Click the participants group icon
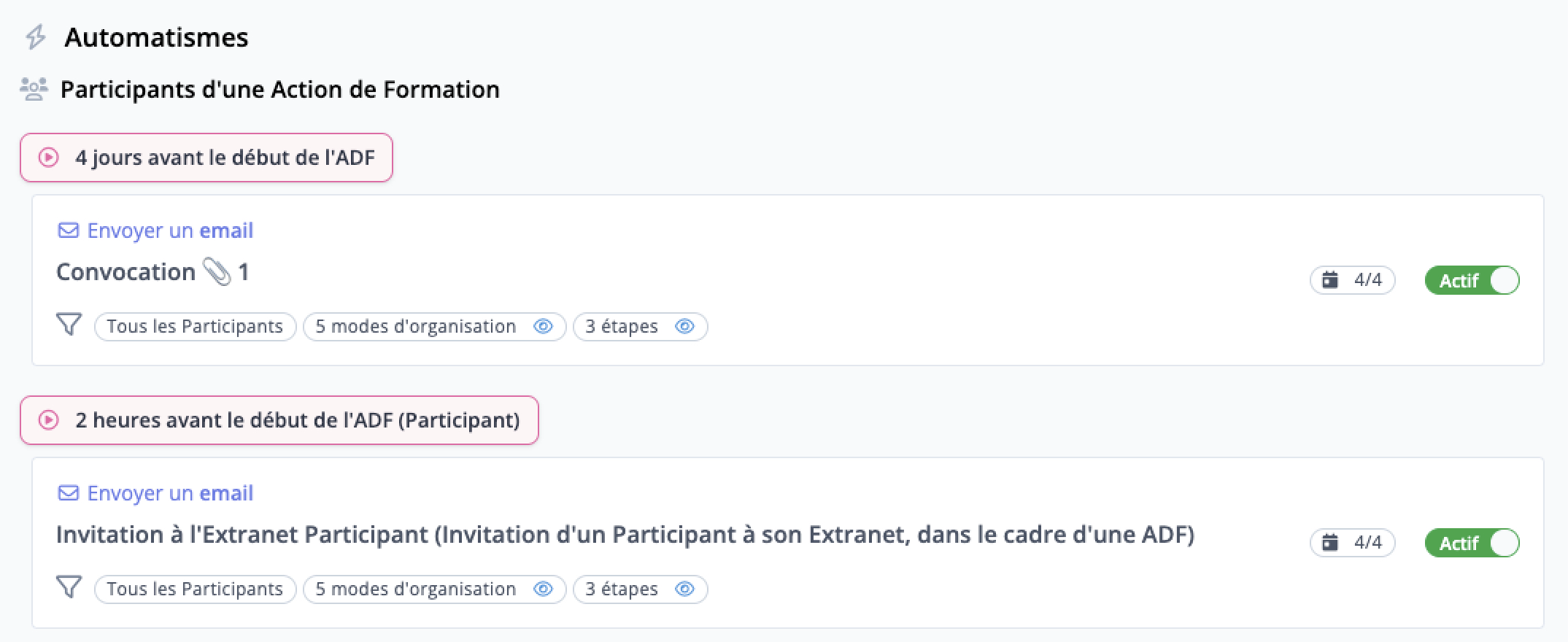 tap(34, 89)
